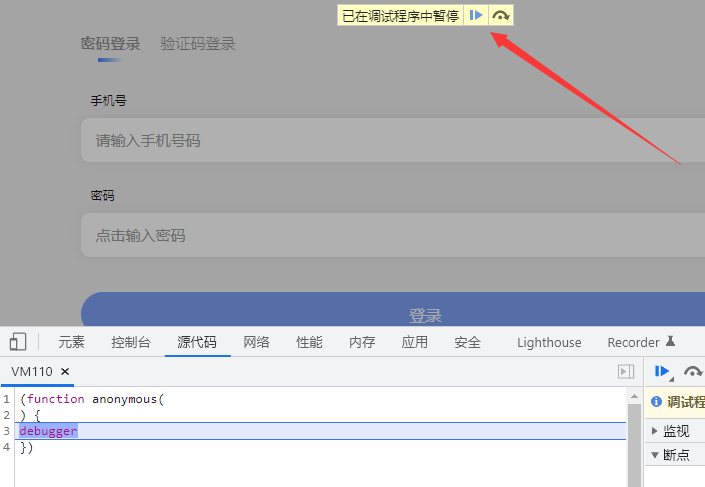
Task: Step over next call in the paused overlay
Action: coord(500,16)
